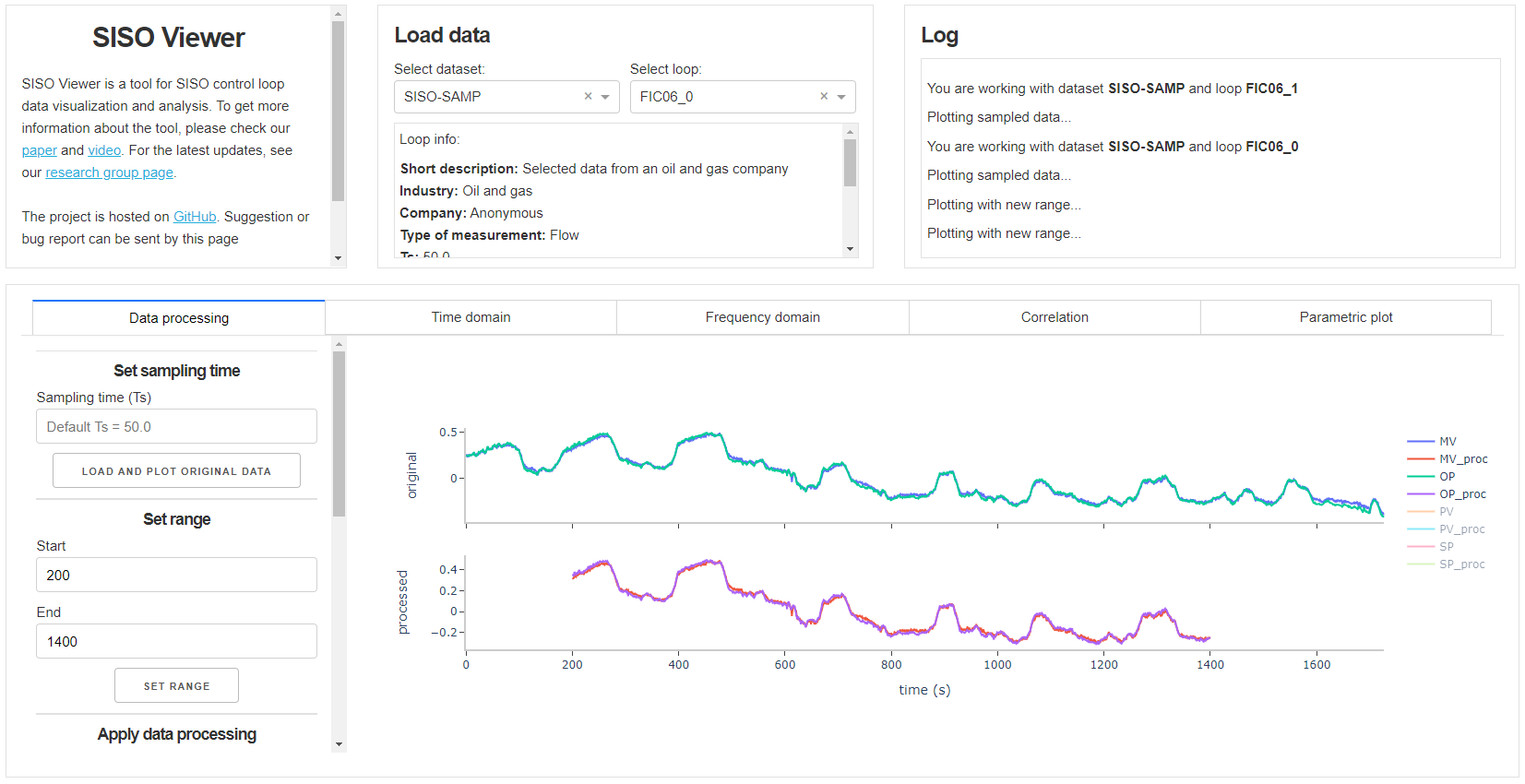Viewport: 1525px width, 784px height.
Task: Click scroll-up arrow in data processing sidebar
Action: tap(340, 344)
